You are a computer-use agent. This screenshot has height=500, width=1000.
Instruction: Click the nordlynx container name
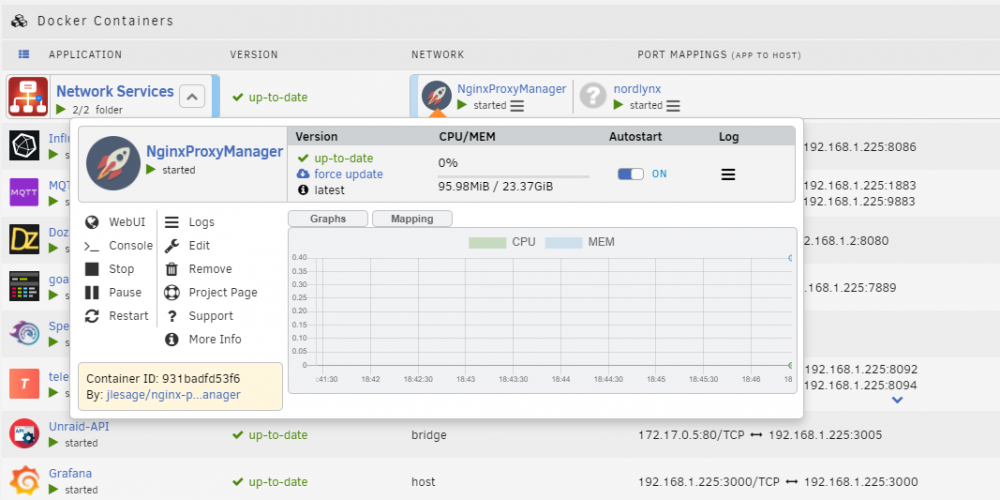(638, 89)
